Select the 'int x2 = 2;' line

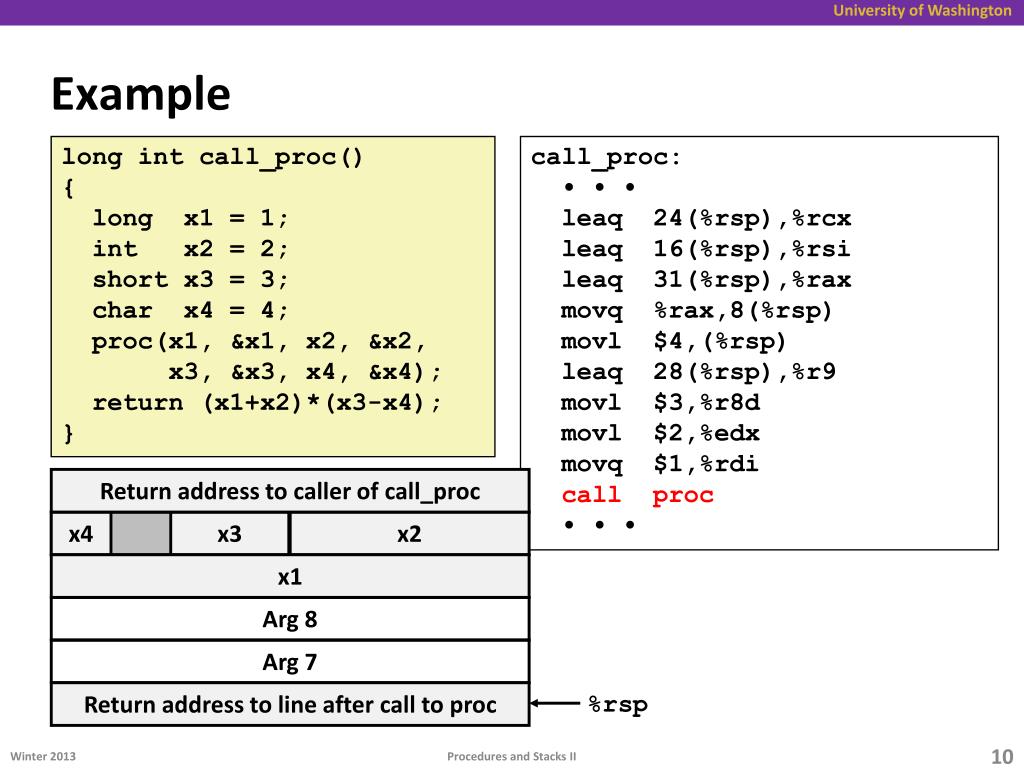tap(190, 249)
